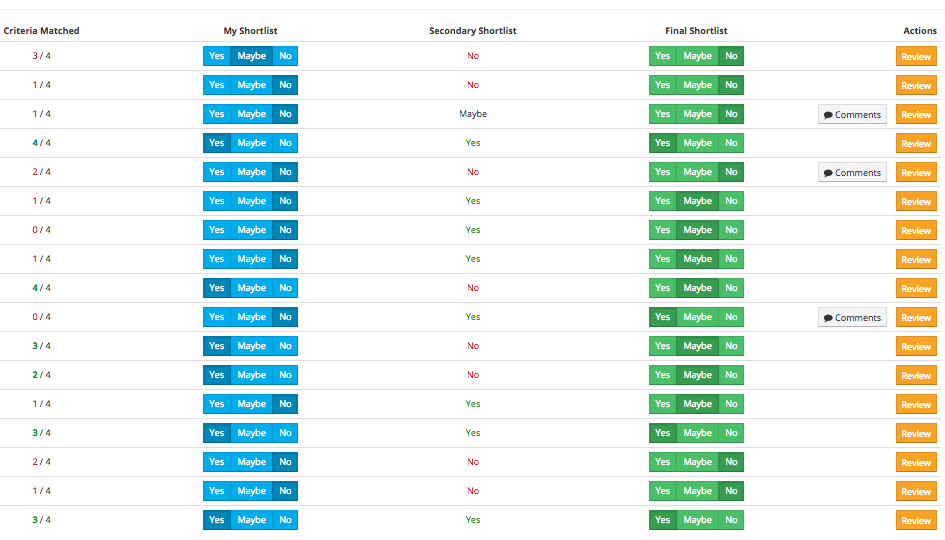The height and width of the screenshot is (540, 945).
Task: Click Review beside the 0/4 row's Comments
Action: [x=916, y=318]
